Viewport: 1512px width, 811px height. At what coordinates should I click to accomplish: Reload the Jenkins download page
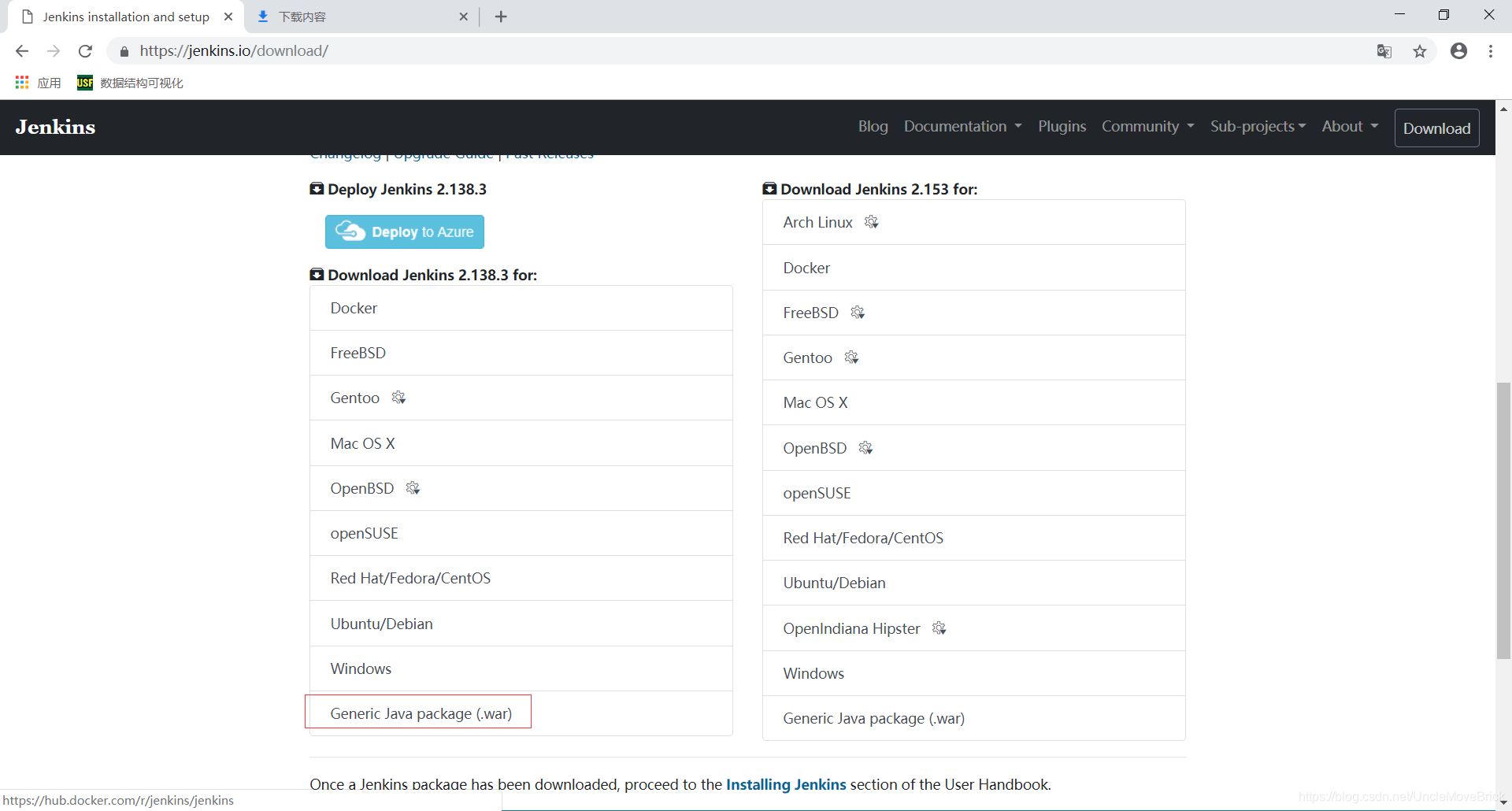tap(85, 51)
